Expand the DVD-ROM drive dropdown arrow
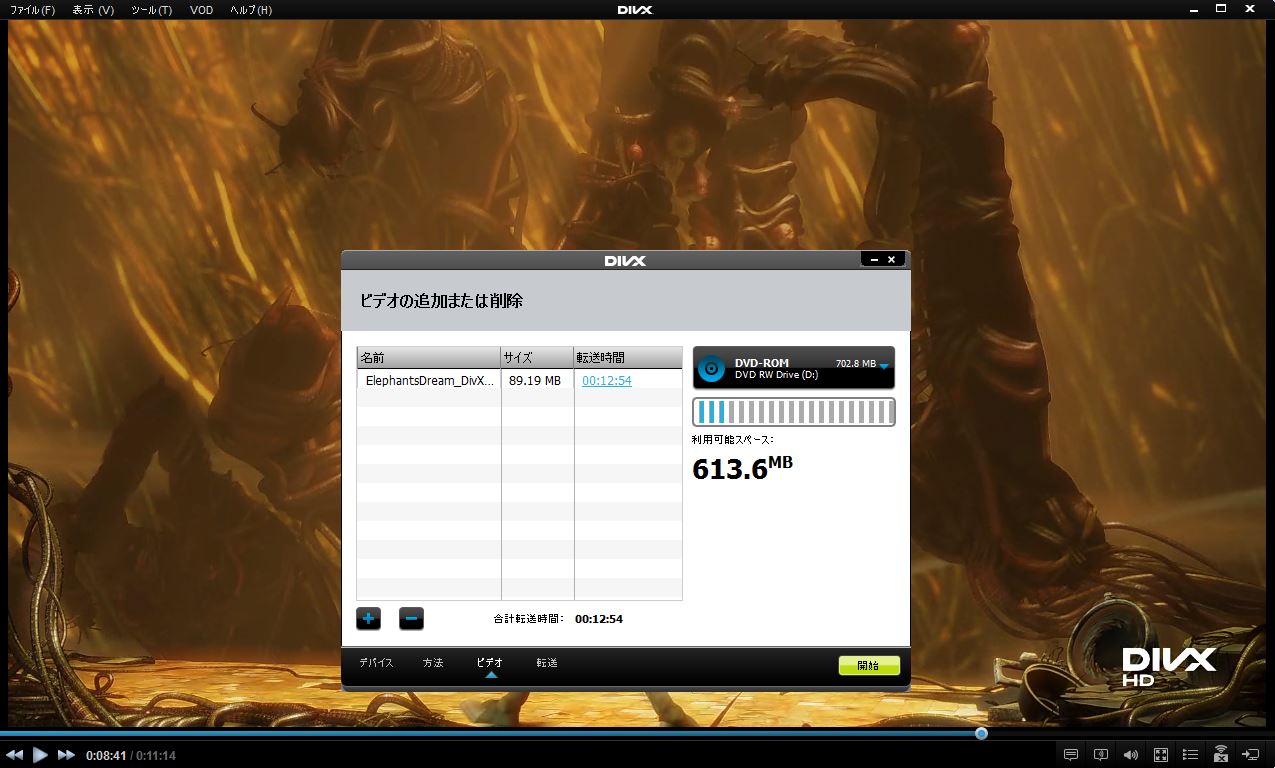This screenshot has width=1275, height=768. pyautogui.click(x=884, y=366)
